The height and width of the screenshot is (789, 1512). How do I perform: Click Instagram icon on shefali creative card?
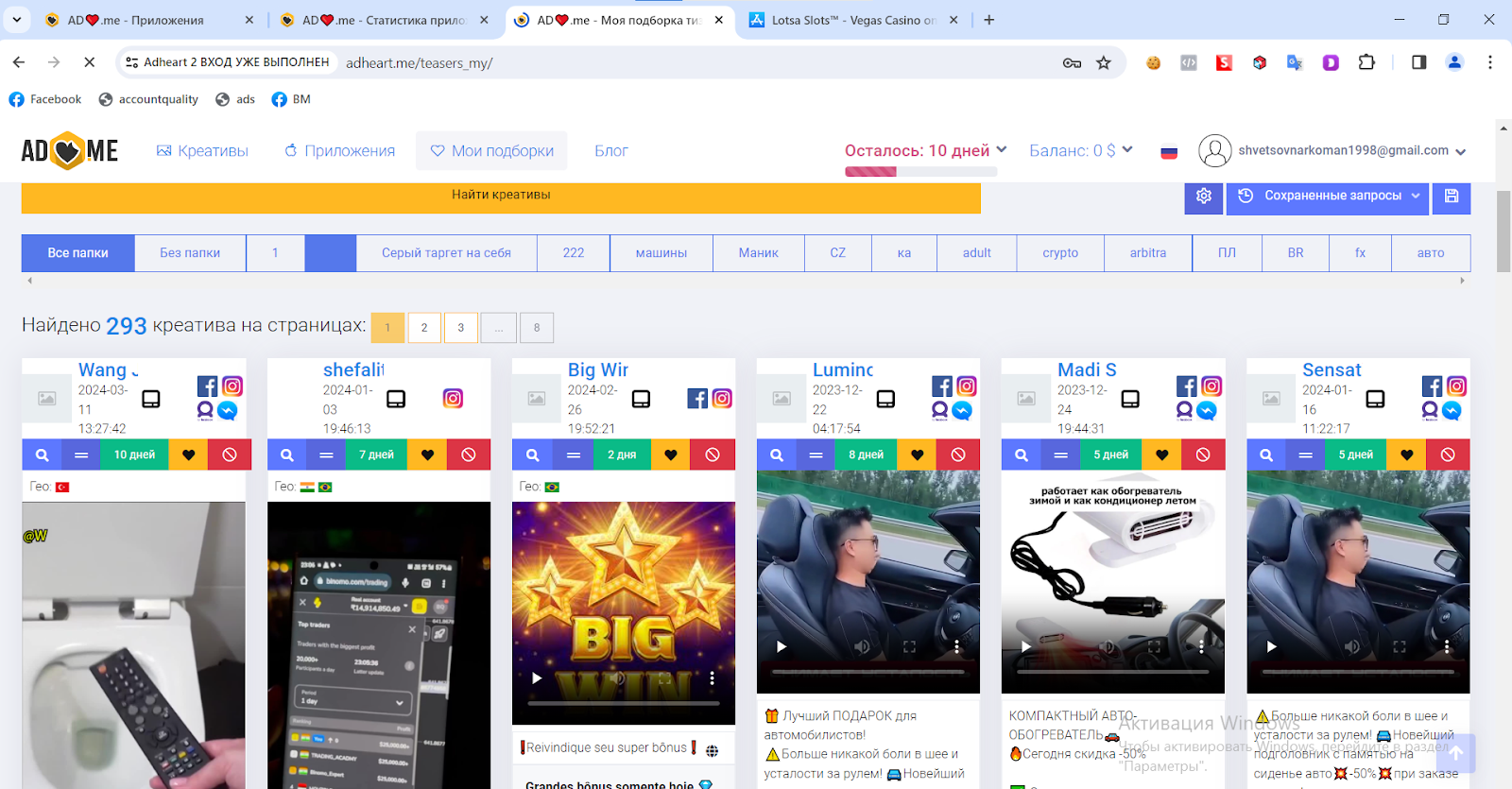[x=453, y=399]
